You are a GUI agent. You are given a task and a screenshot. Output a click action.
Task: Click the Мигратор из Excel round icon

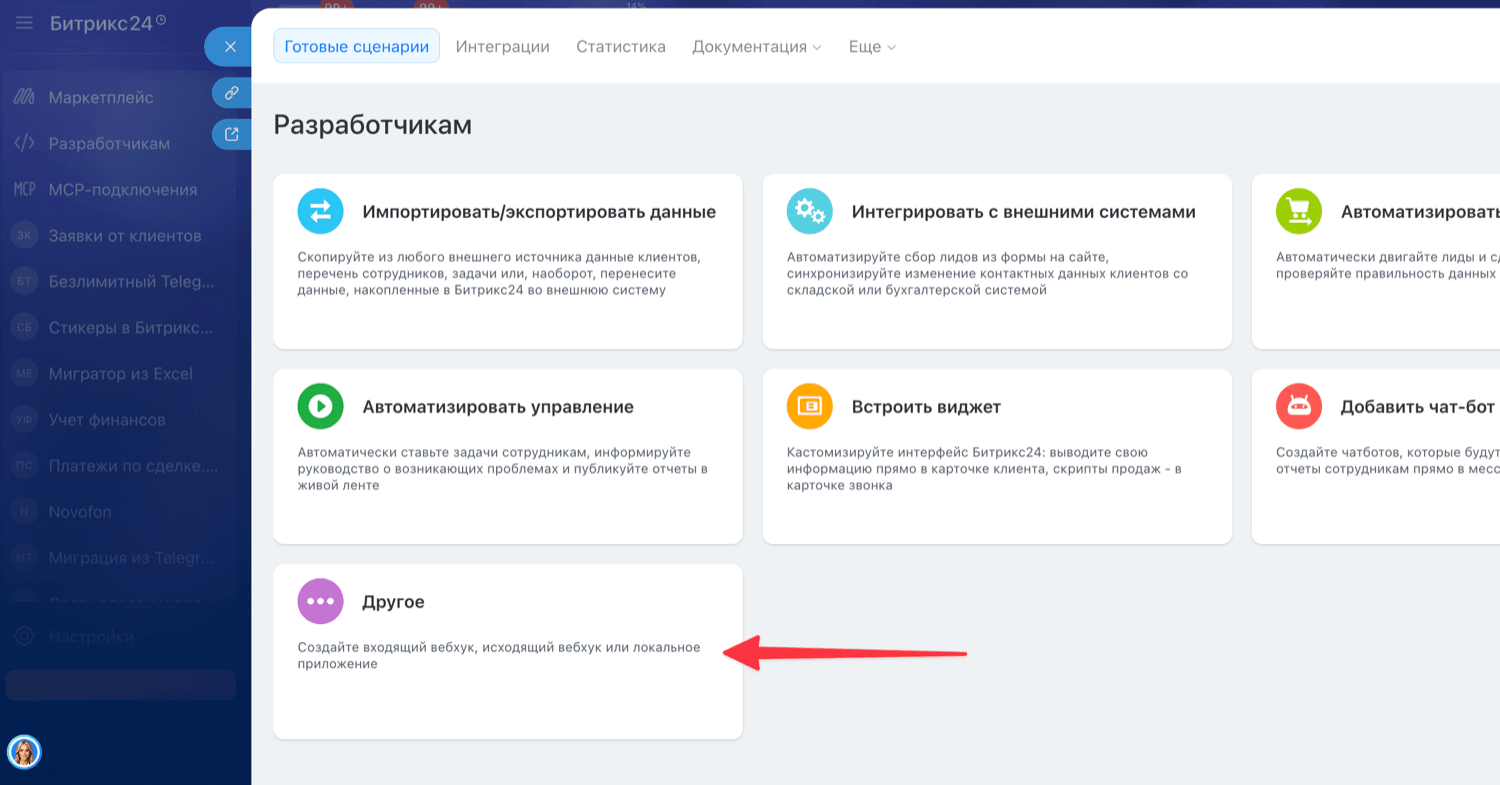pos(24,373)
